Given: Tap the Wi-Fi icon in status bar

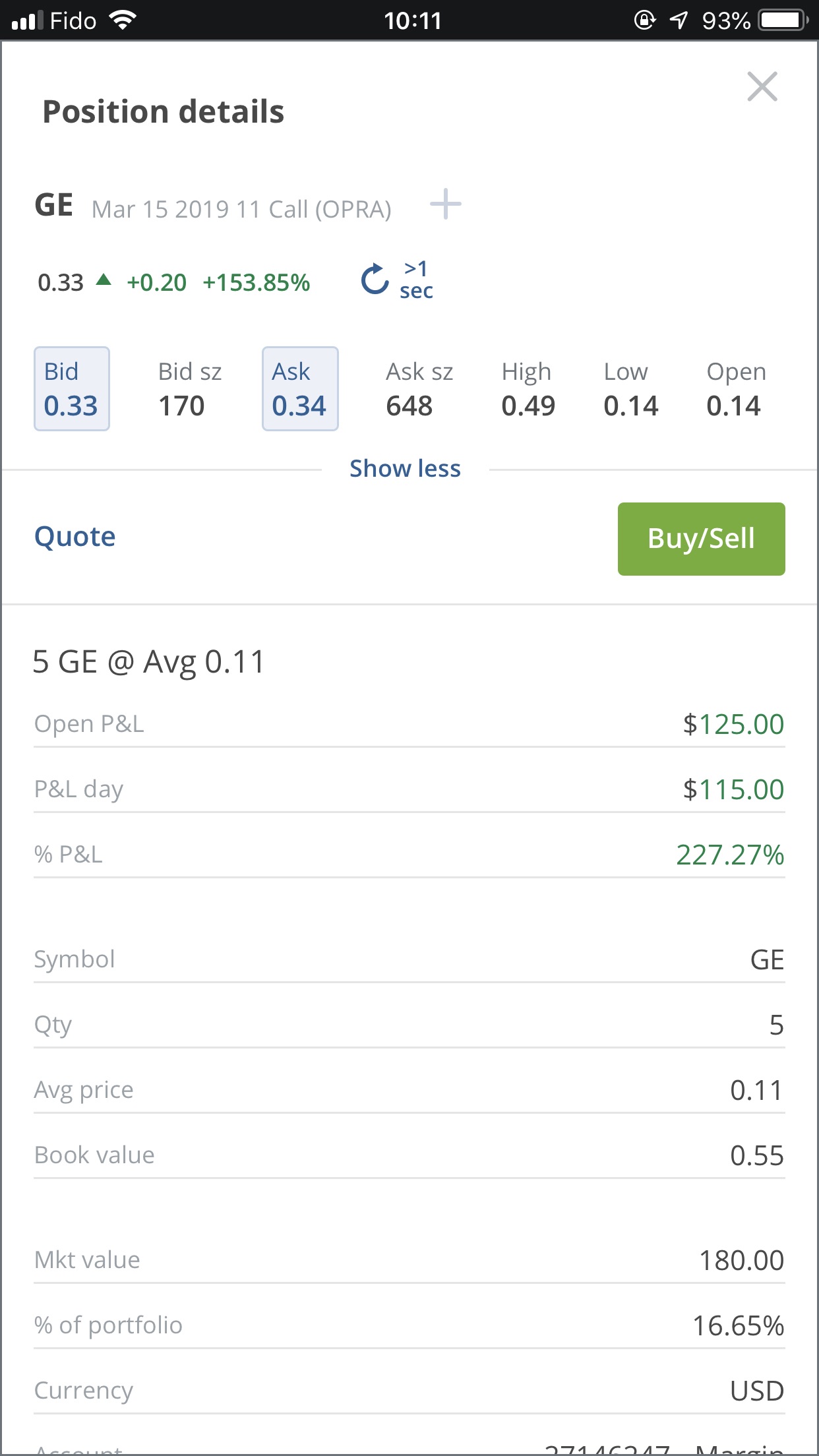Looking at the screenshot, I should click(123, 20).
